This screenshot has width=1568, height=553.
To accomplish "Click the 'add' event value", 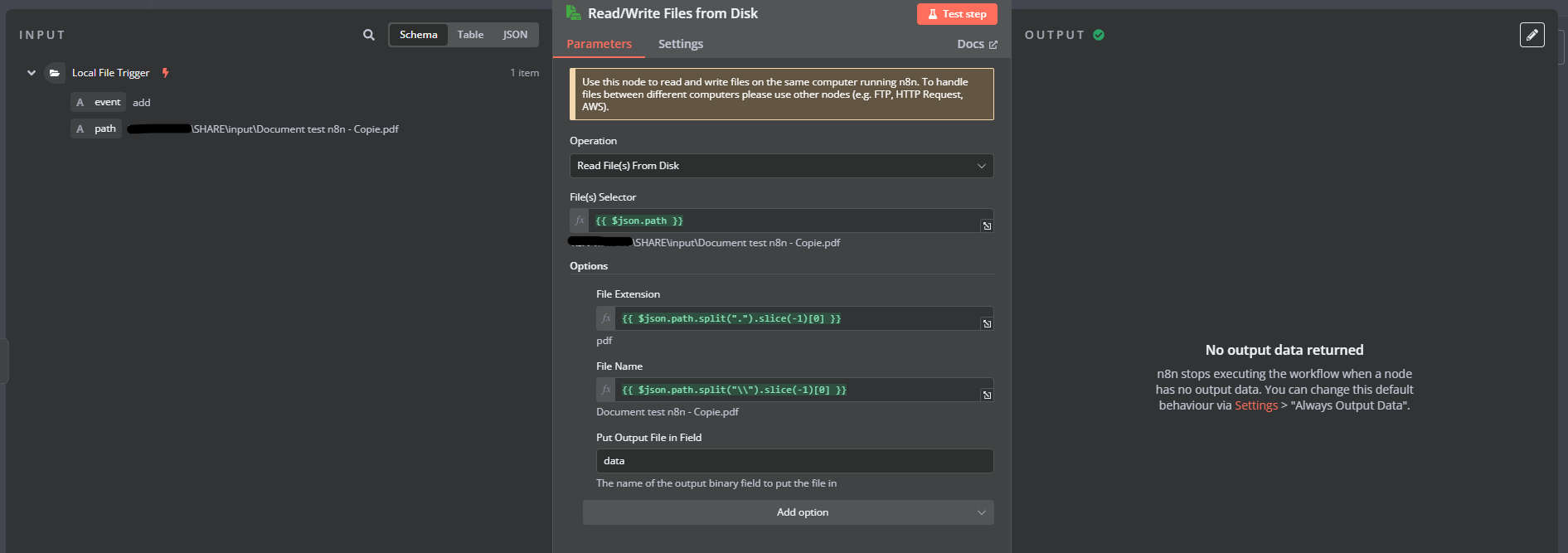I will pyautogui.click(x=142, y=103).
